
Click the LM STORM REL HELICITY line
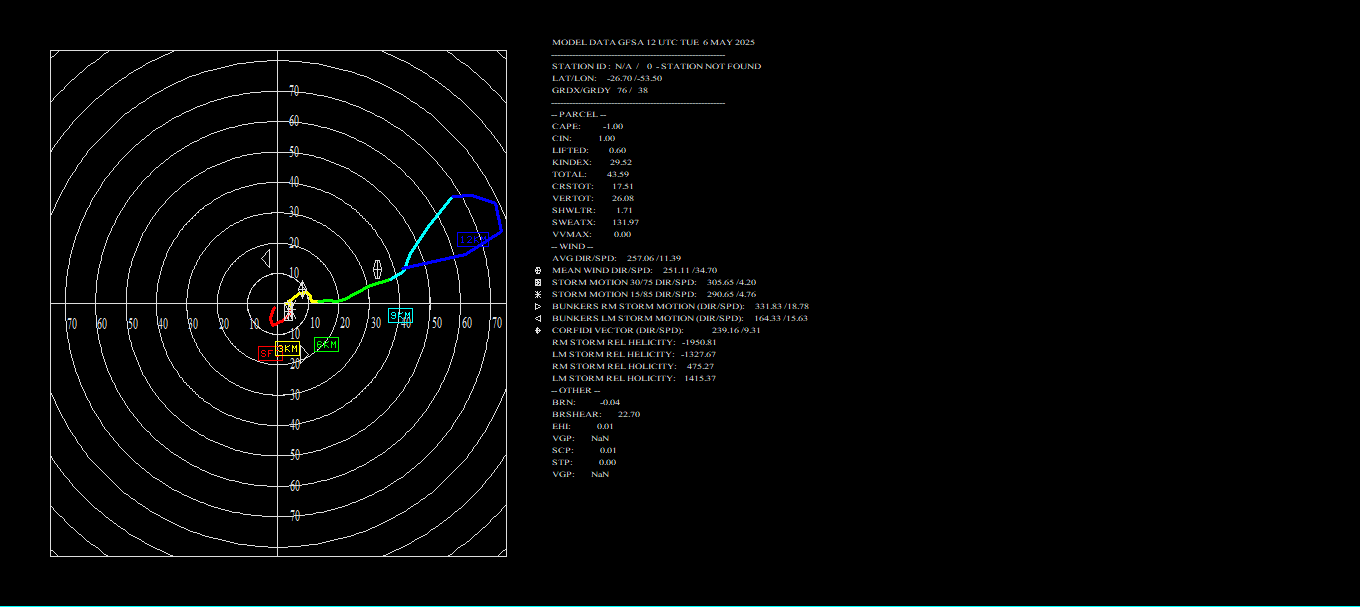[634, 354]
